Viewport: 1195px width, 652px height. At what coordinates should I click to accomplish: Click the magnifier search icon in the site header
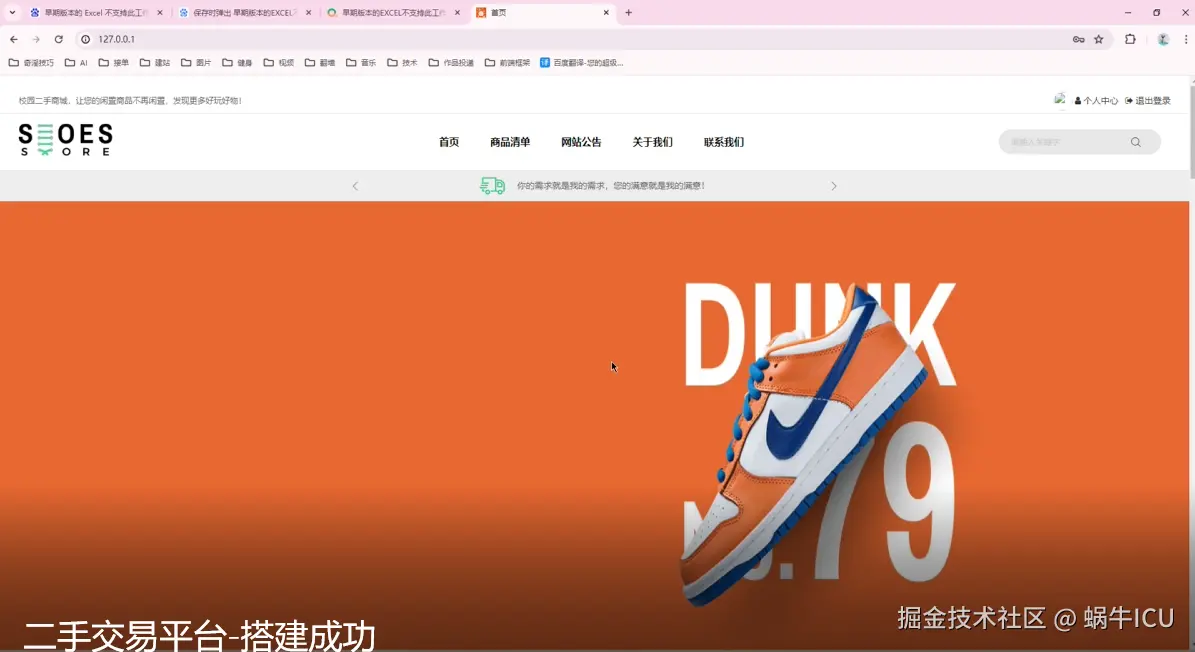tap(1136, 142)
